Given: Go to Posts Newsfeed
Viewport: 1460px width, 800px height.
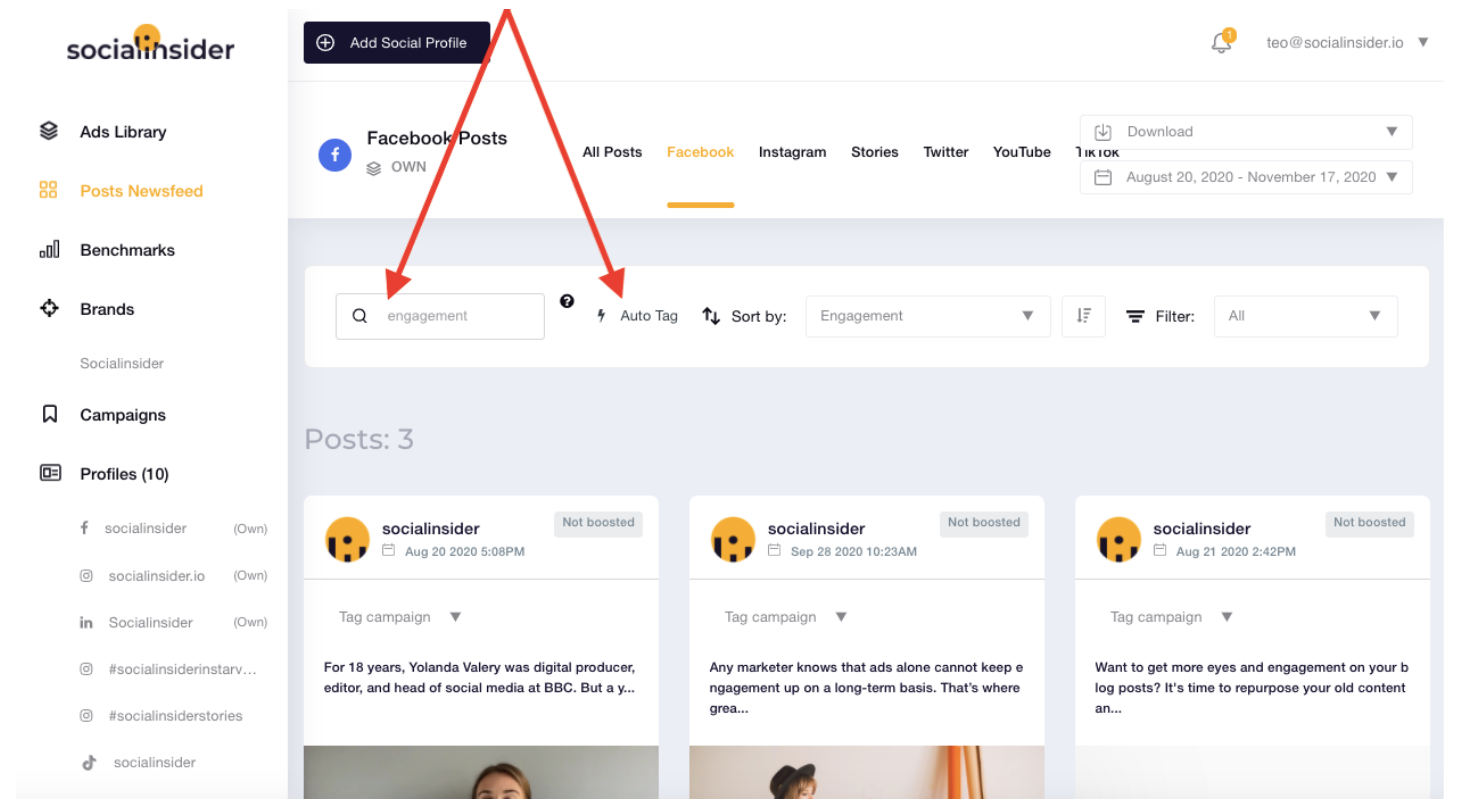Looking at the screenshot, I should click(x=141, y=190).
